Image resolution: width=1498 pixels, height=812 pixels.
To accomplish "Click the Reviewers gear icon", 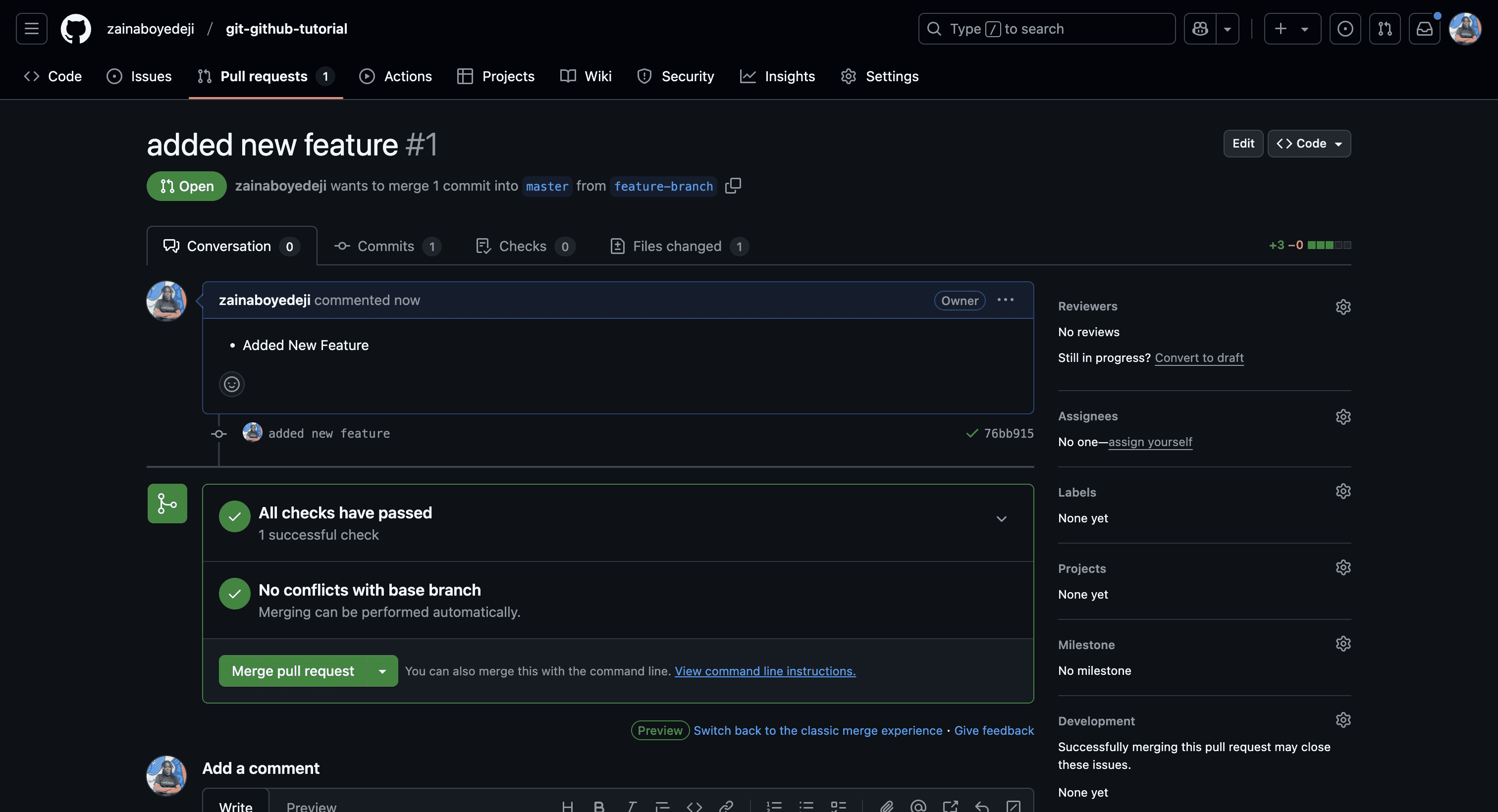I will [x=1343, y=306].
